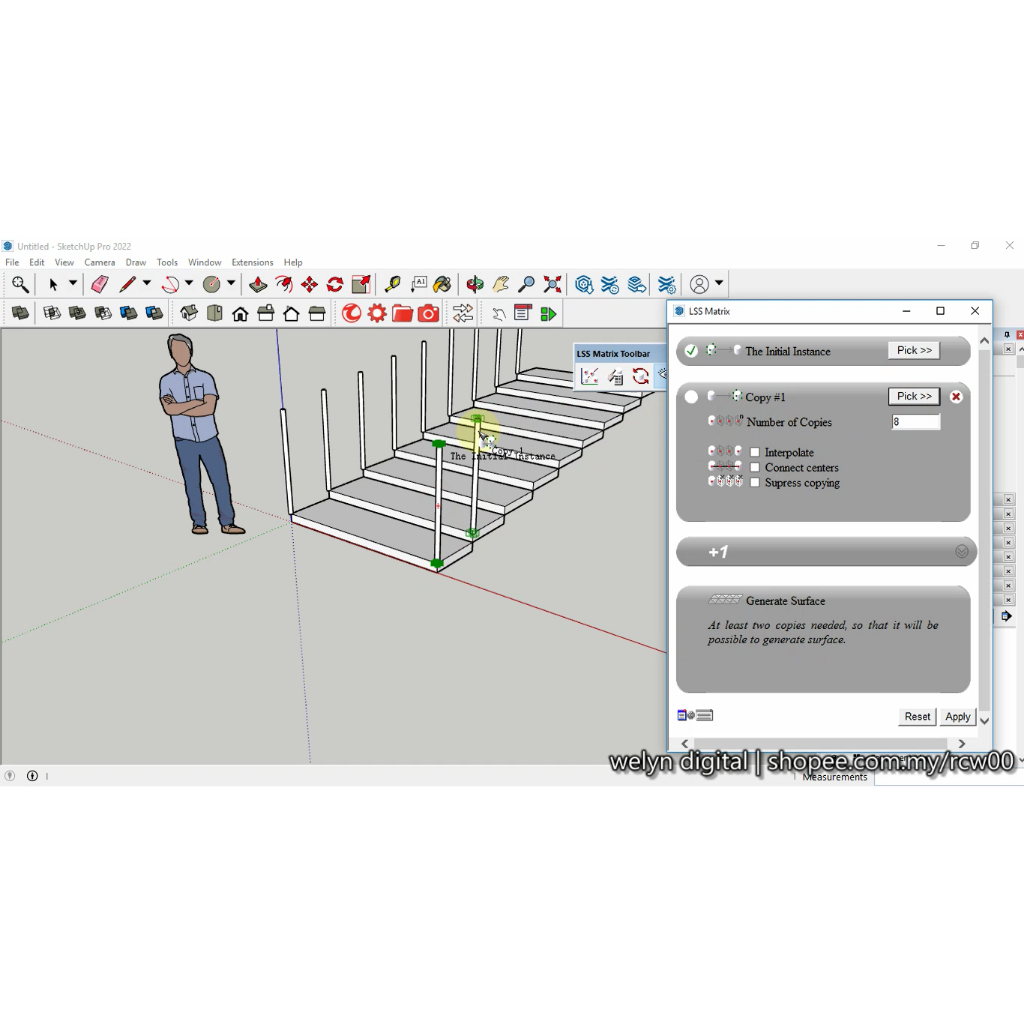Click Pick >> for The Initial Instance

click(x=913, y=351)
